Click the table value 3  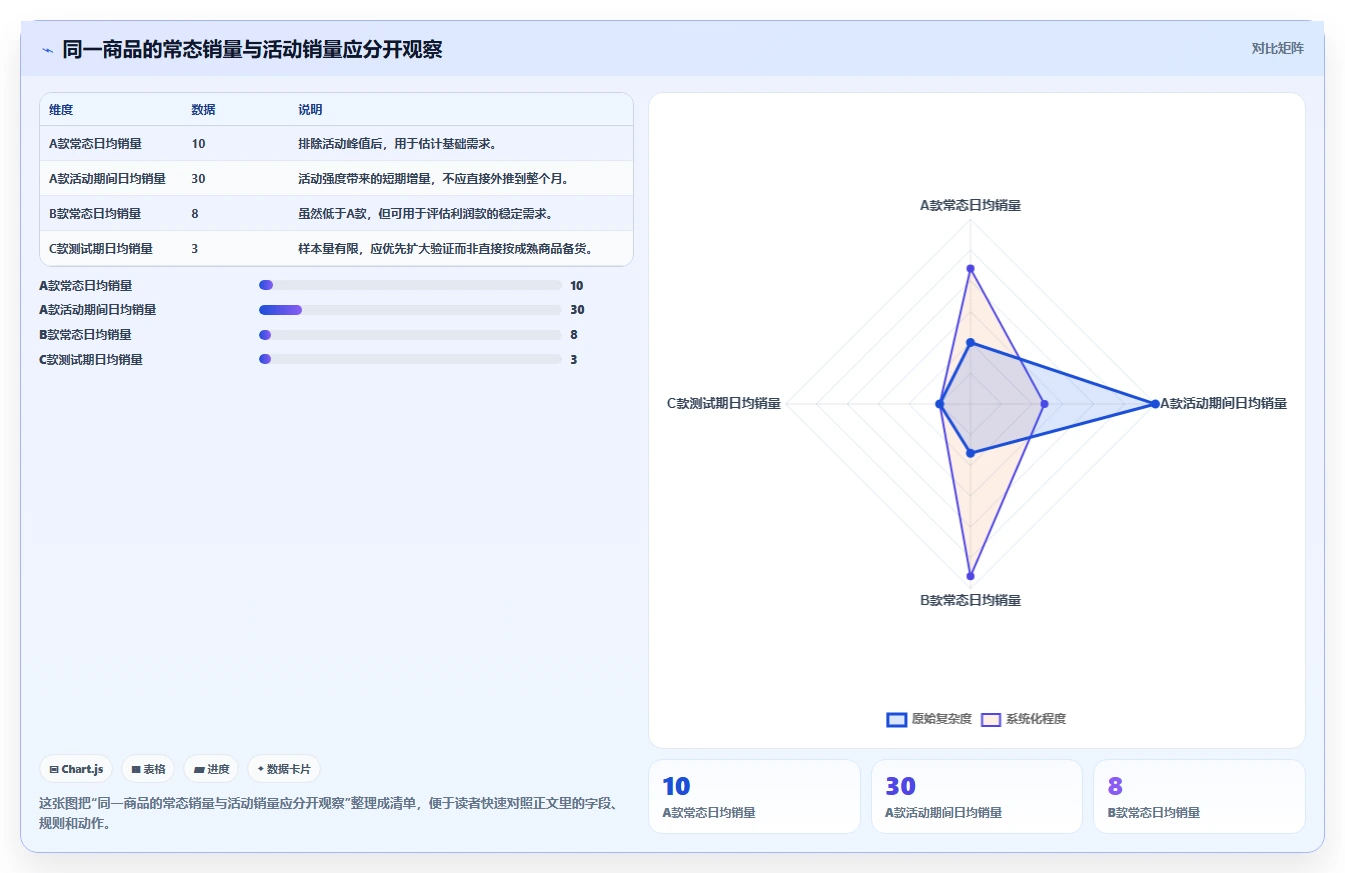point(194,249)
